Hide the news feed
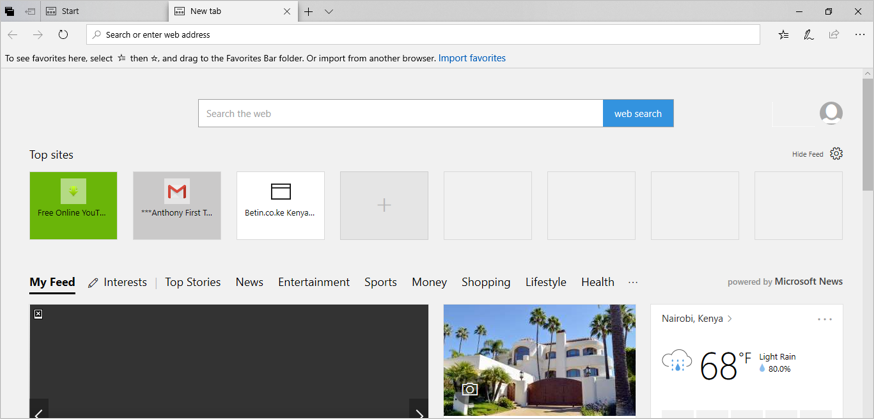This screenshot has width=874, height=419. pos(807,154)
